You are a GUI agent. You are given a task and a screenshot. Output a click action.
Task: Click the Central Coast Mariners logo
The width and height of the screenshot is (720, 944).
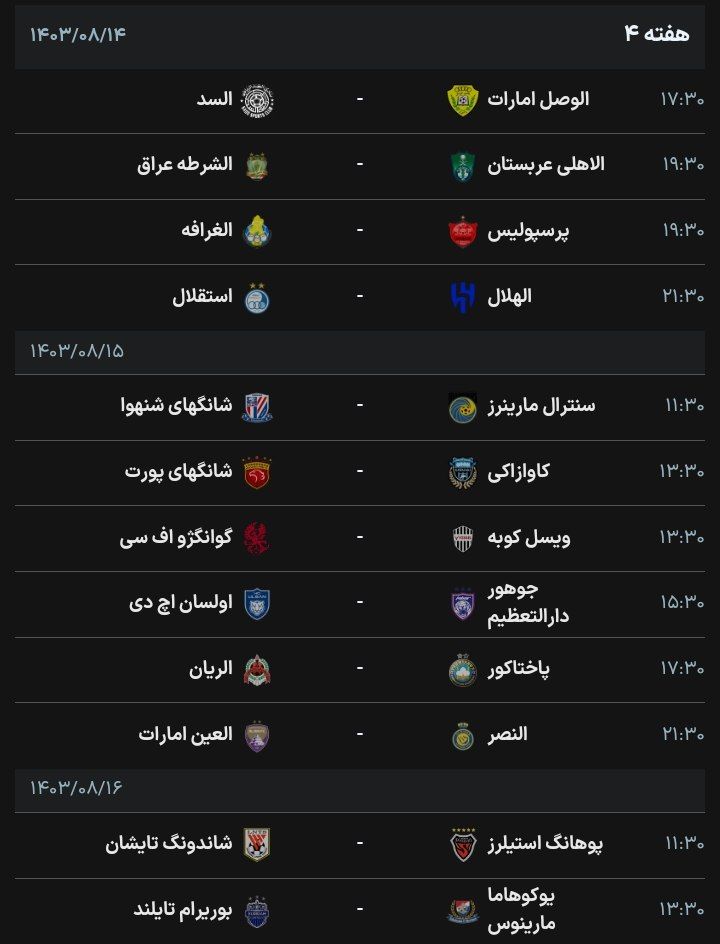tap(462, 407)
